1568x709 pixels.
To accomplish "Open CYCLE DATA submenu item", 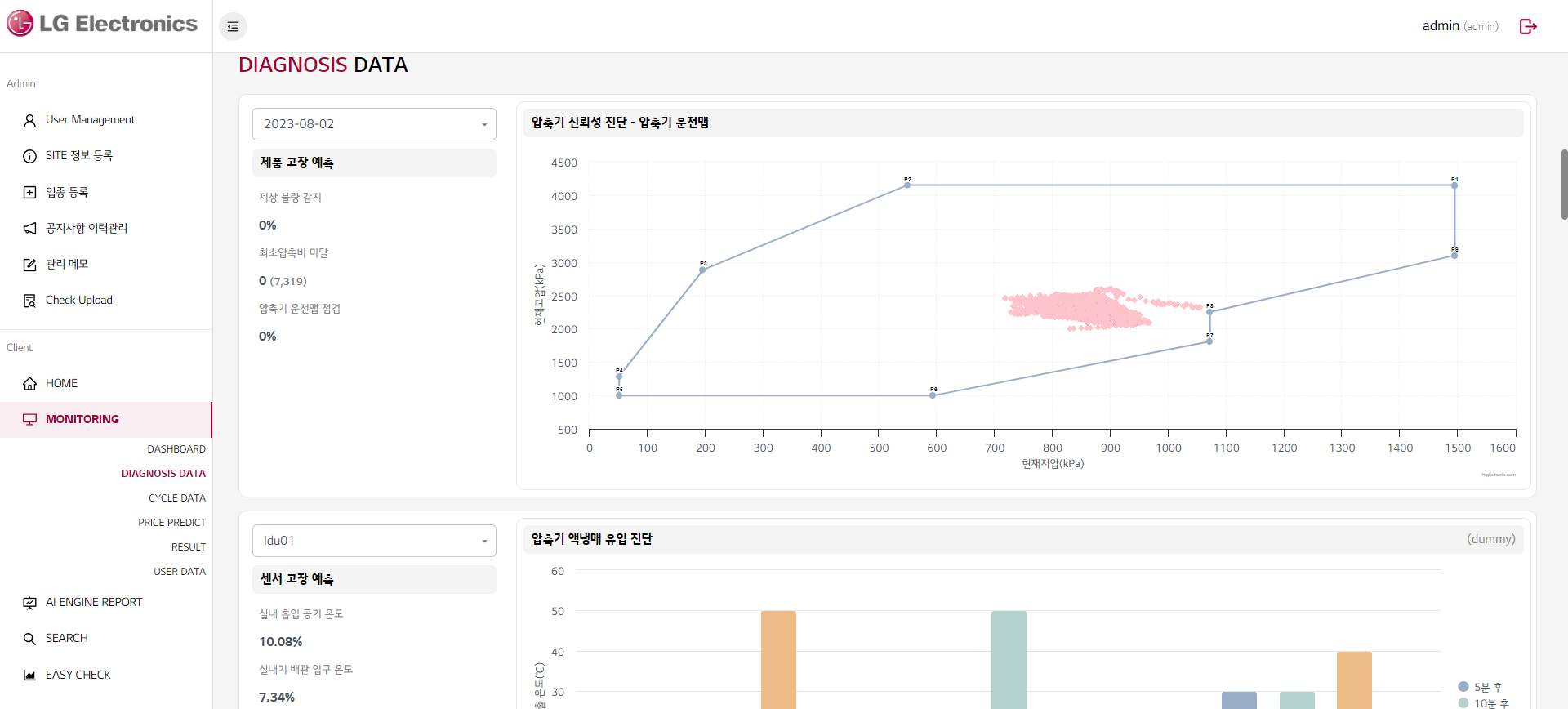I will point(177,498).
